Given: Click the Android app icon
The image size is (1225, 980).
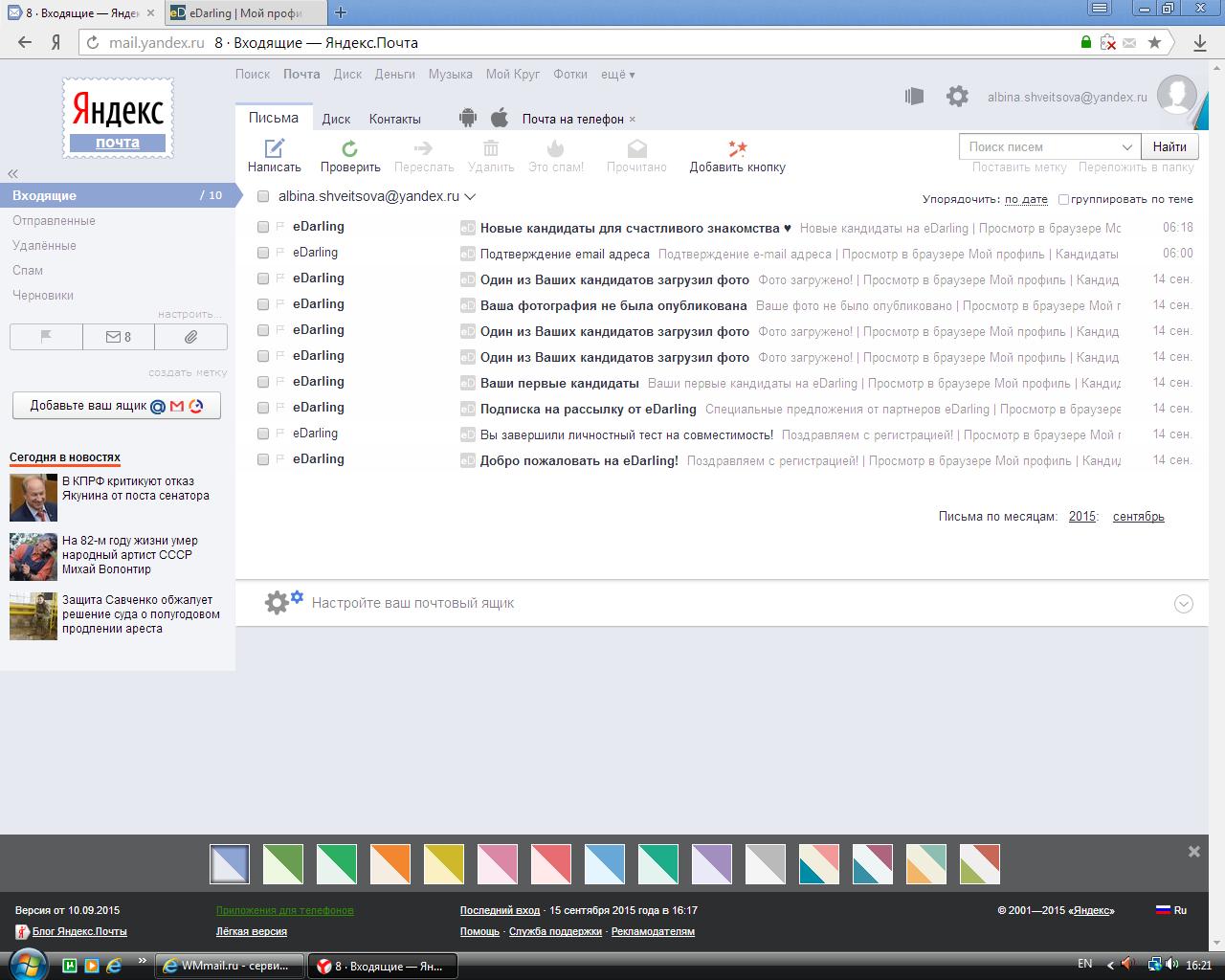Looking at the screenshot, I should [x=467, y=118].
